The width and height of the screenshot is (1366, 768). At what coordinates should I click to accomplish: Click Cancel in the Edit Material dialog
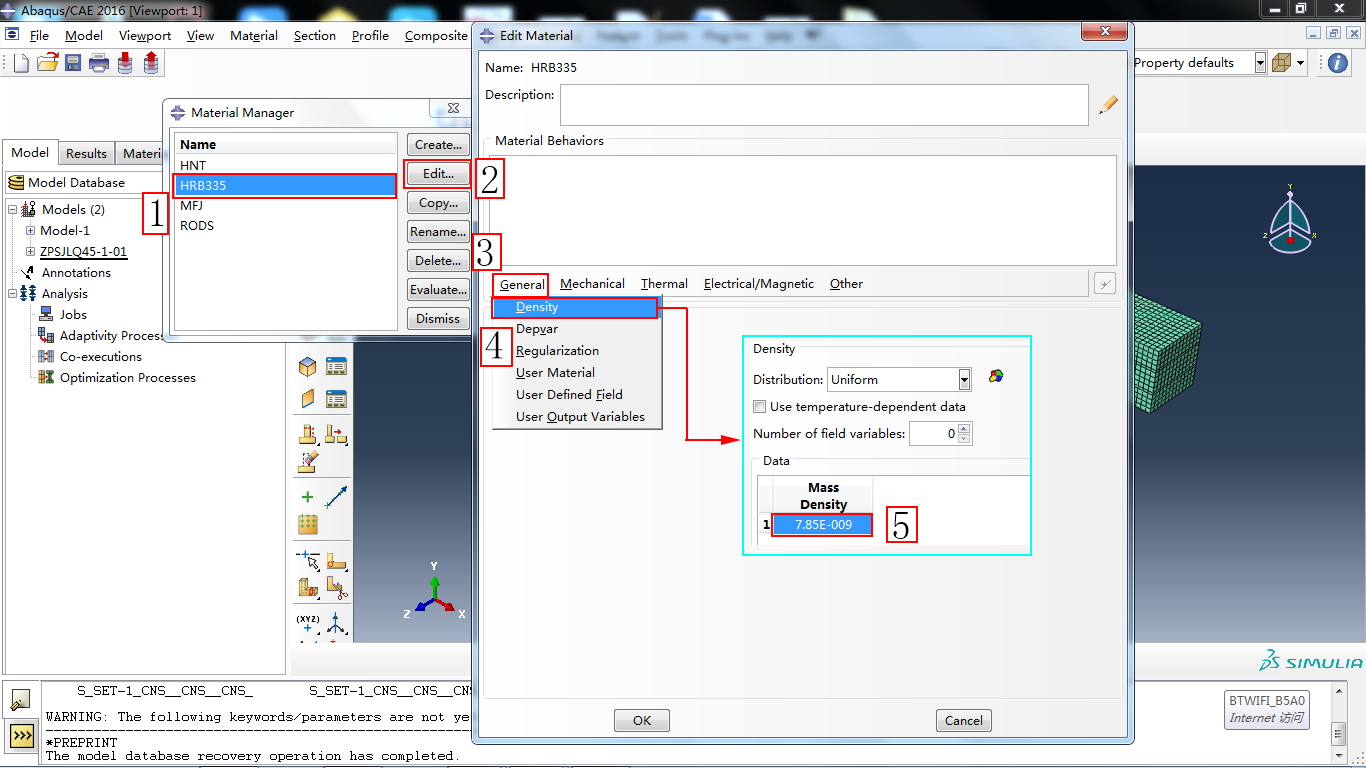964,720
